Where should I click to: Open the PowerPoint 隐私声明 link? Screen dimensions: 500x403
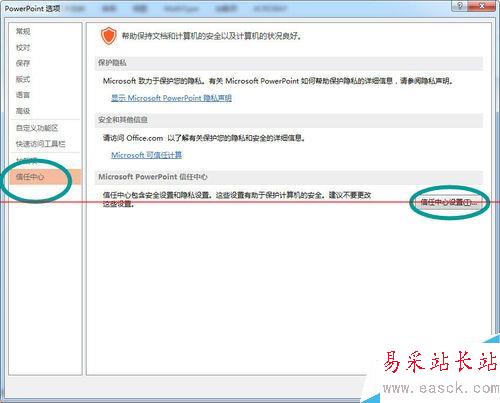click(171, 98)
